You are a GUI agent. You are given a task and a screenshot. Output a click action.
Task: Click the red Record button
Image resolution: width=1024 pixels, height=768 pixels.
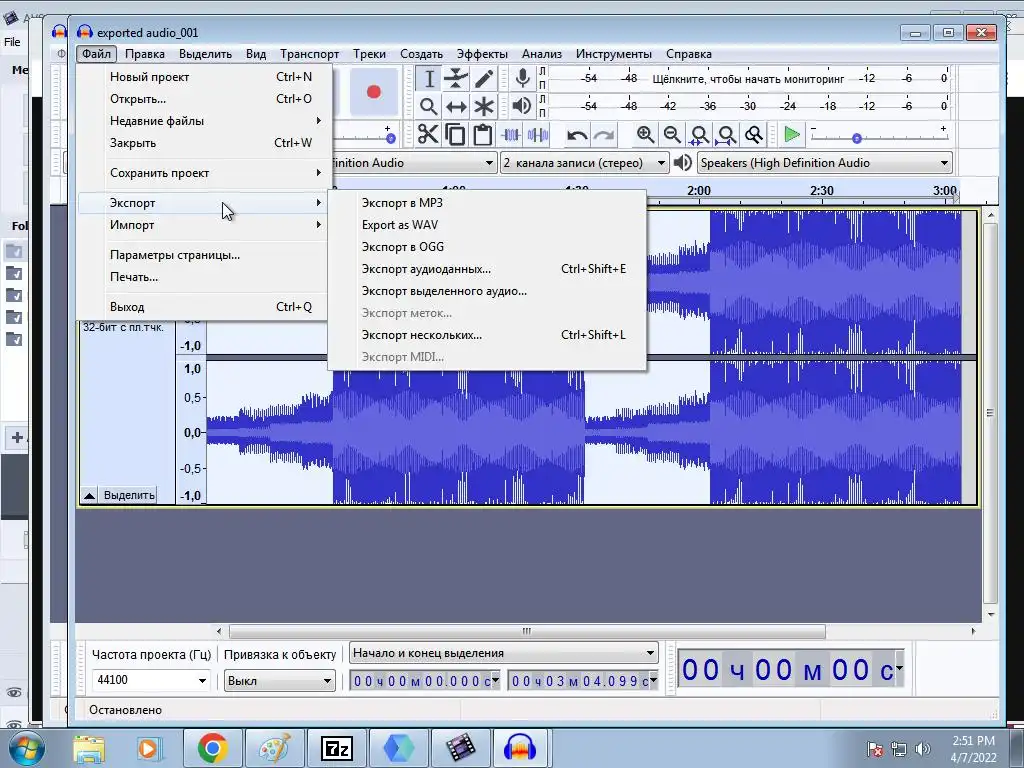tap(374, 91)
